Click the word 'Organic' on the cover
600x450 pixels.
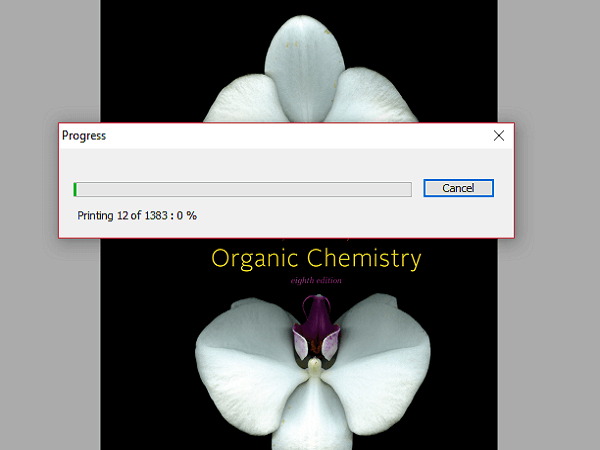coord(255,259)
